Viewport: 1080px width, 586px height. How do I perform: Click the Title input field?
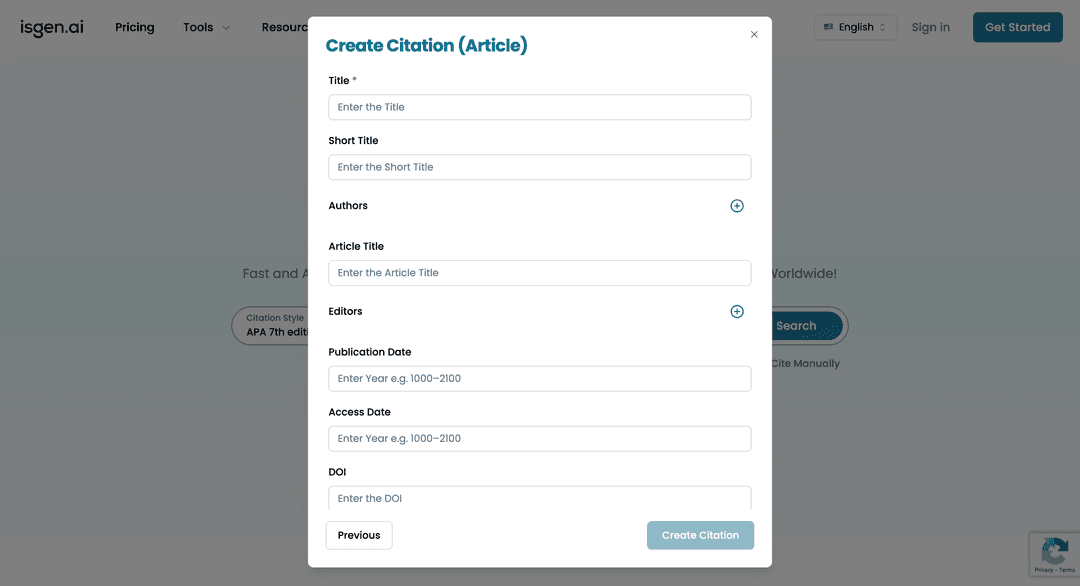coord(540,107)
